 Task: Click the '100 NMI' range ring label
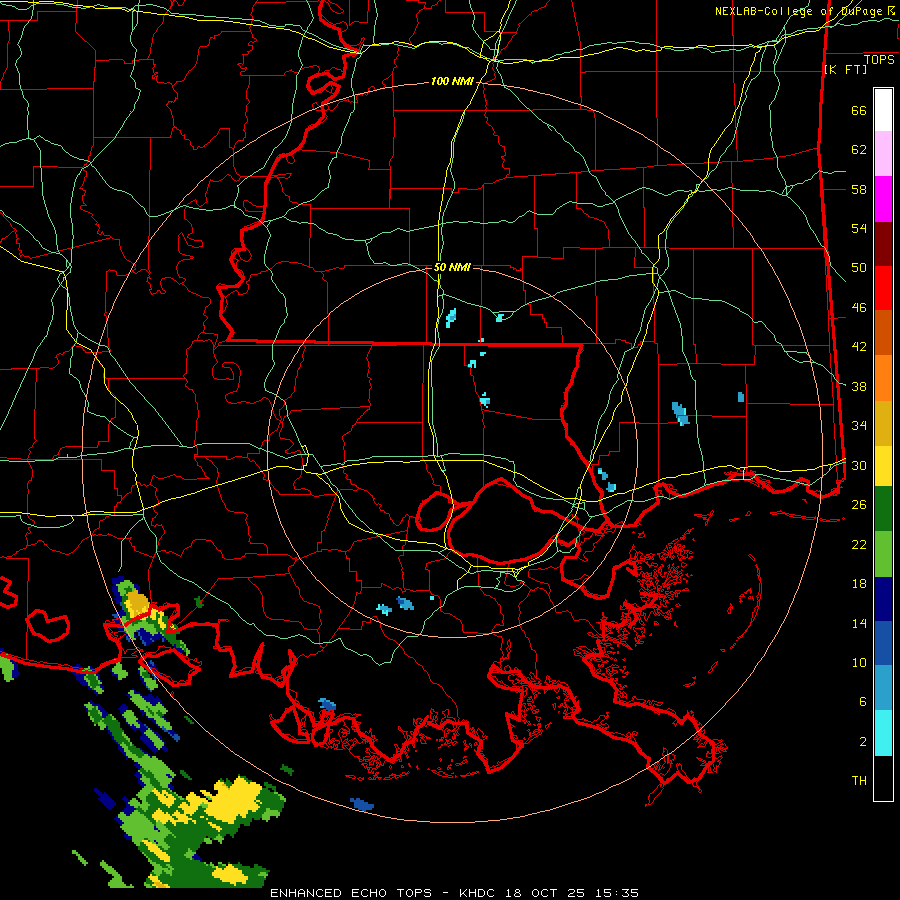pos(452,82)
